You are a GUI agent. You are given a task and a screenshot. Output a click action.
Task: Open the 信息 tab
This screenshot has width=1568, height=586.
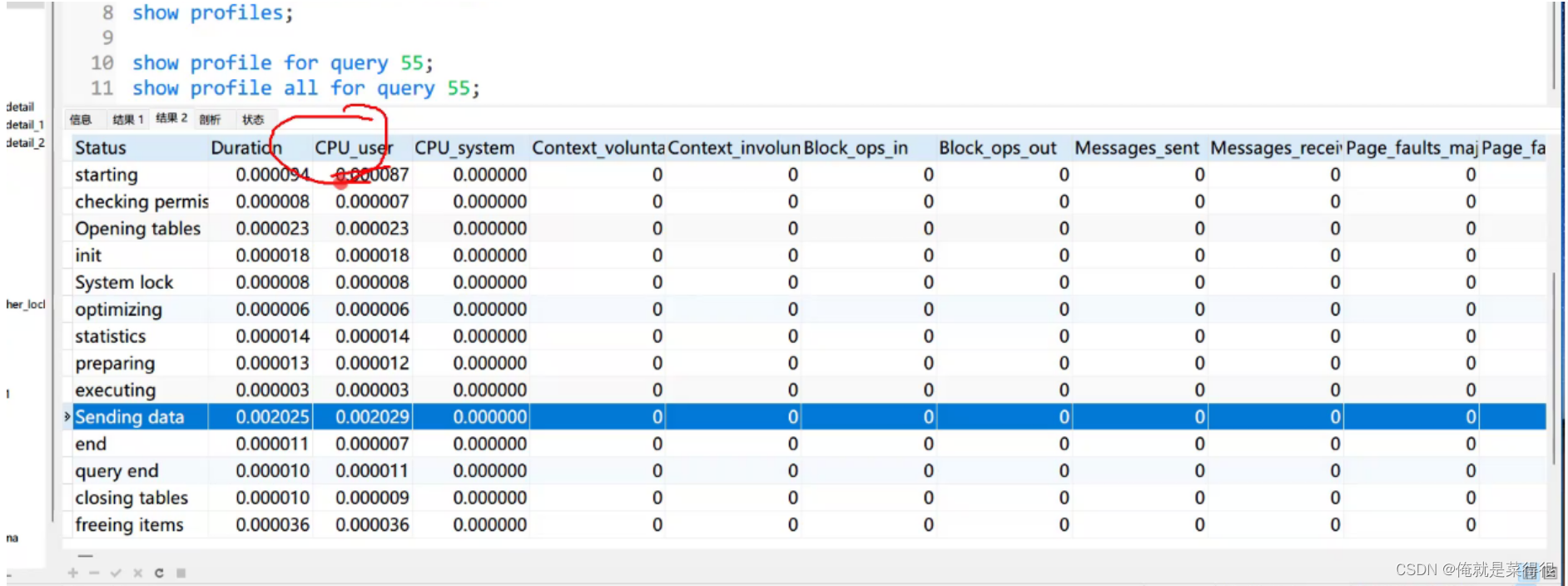81,120
